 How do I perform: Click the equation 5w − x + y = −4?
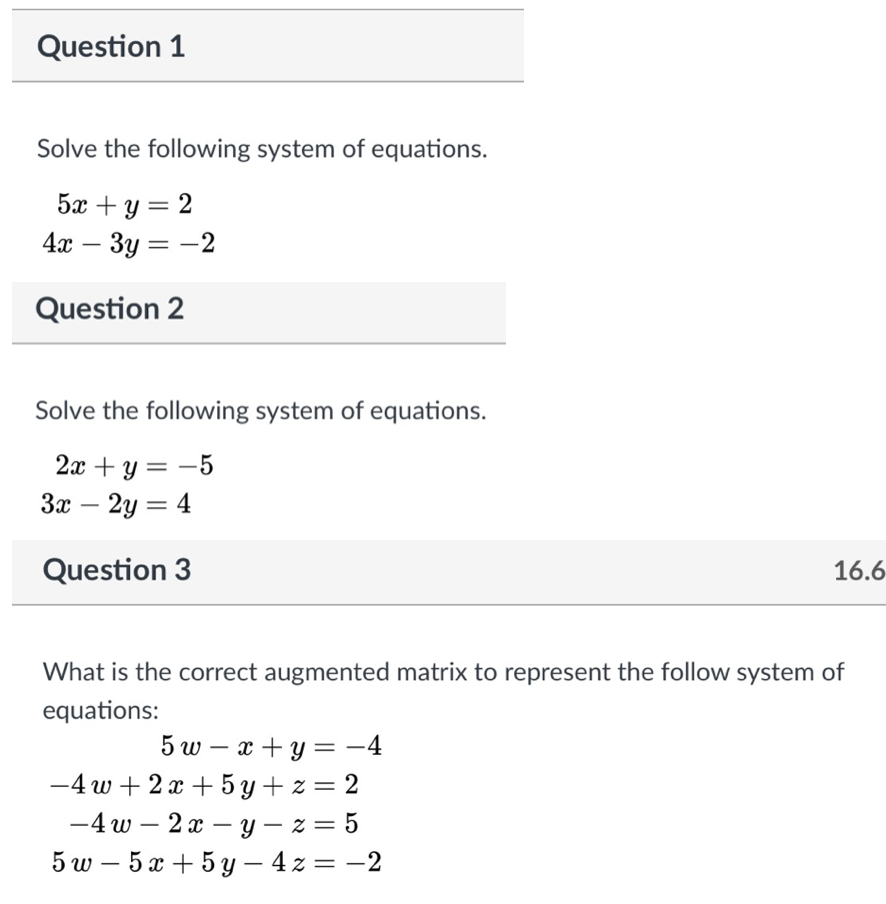[x=271, y=746]
